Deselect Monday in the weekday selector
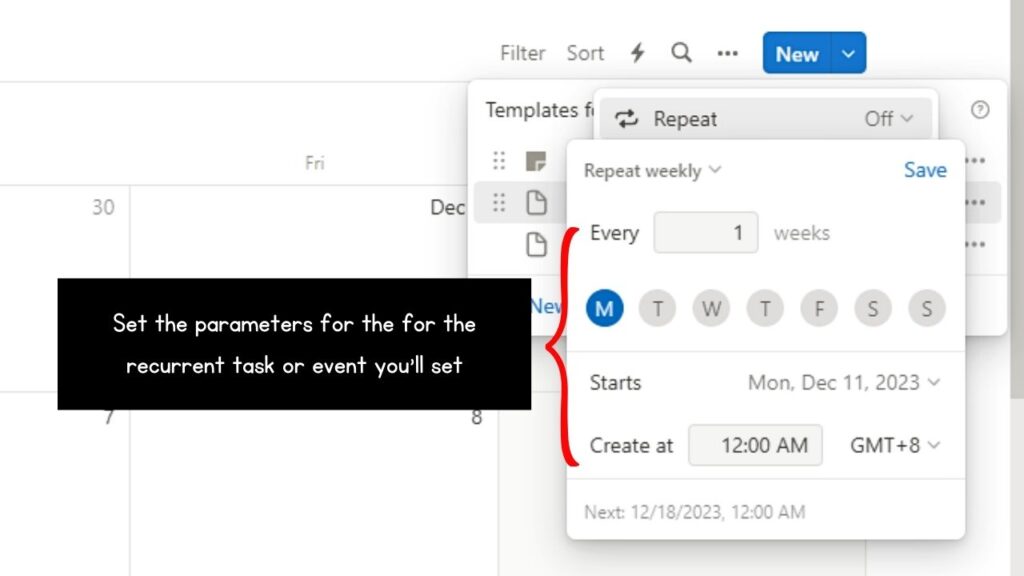1024x576 pixels. coord(604,308)
